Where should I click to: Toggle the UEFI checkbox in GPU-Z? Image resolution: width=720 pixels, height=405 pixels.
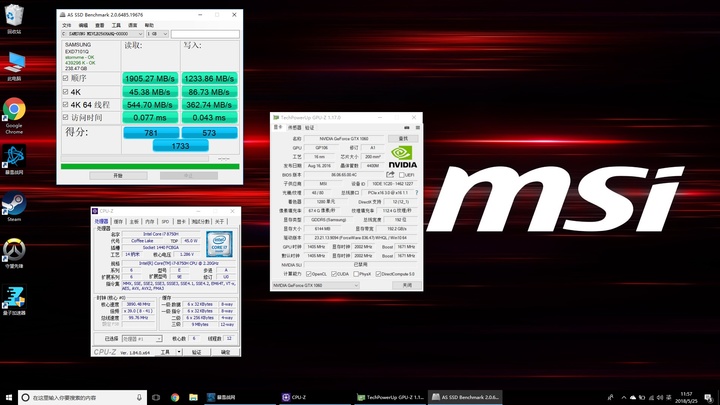pyautogui.click(x=402, y=175)
